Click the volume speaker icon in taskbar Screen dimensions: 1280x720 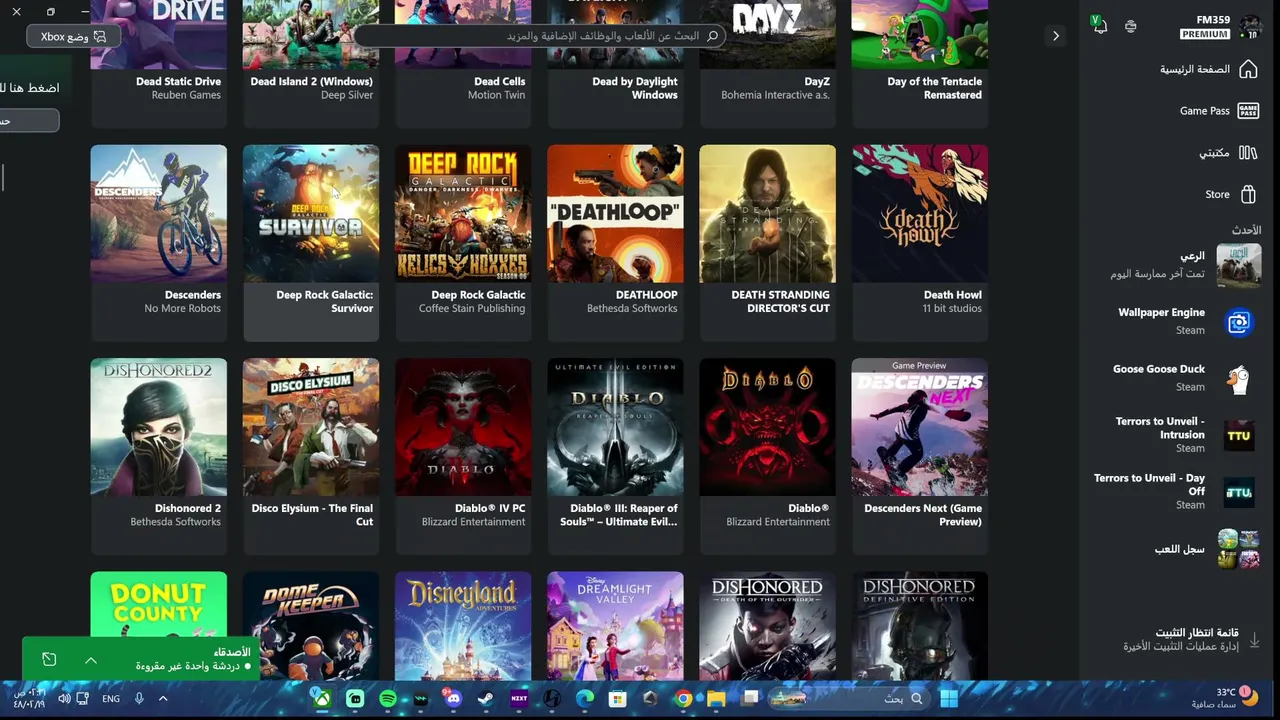(64, 699)
